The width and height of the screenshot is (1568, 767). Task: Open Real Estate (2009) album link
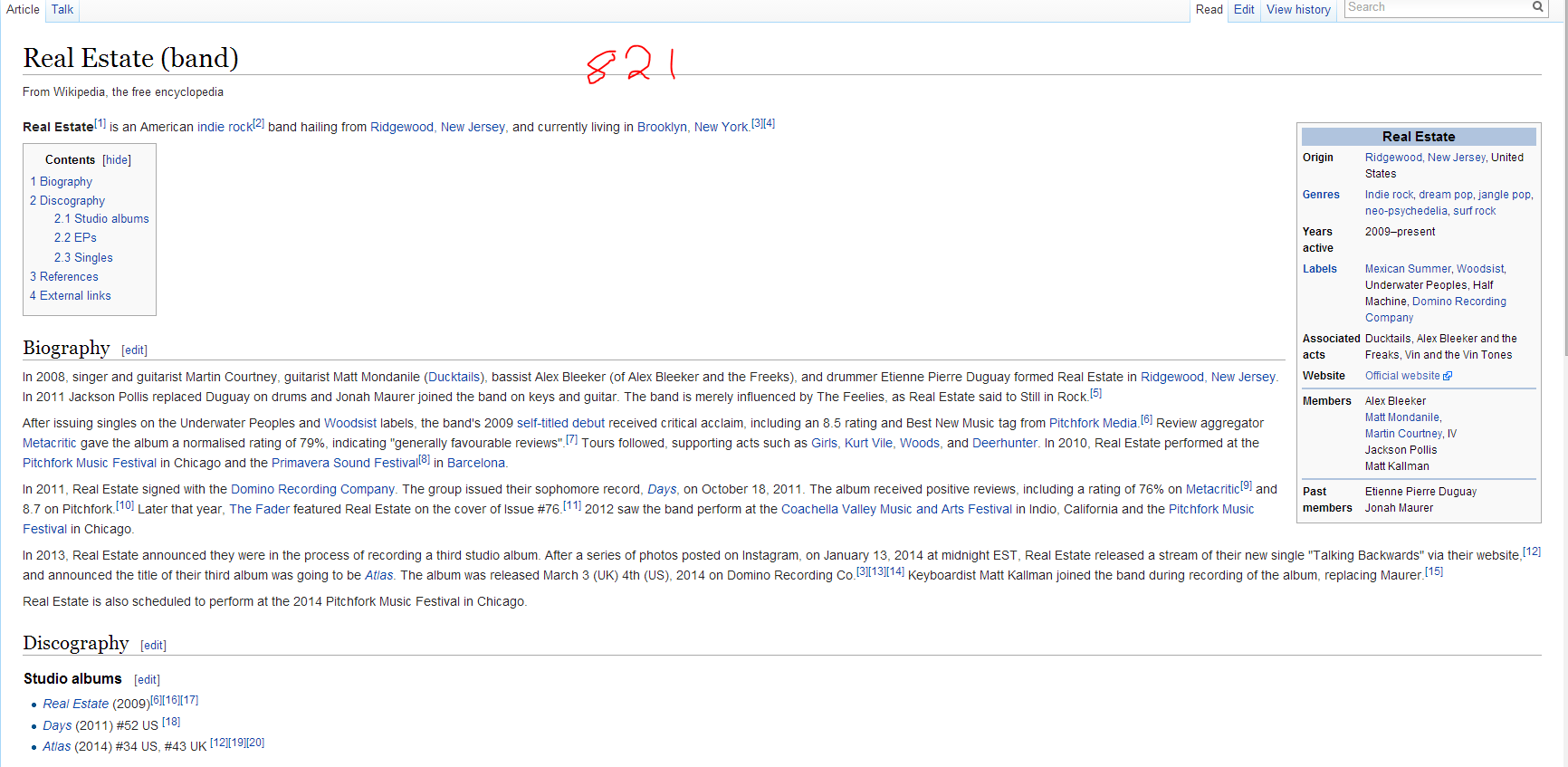click(76, 704)
